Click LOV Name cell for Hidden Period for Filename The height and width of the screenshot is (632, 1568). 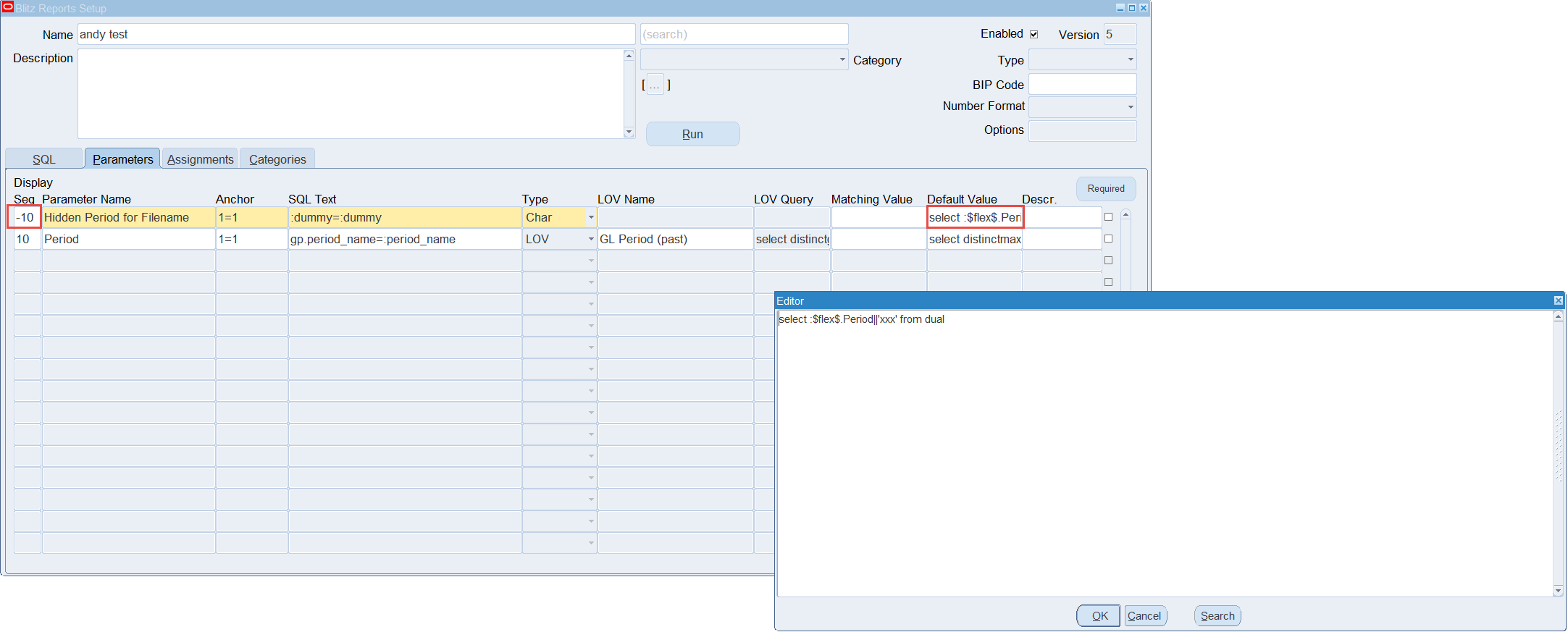675,217
